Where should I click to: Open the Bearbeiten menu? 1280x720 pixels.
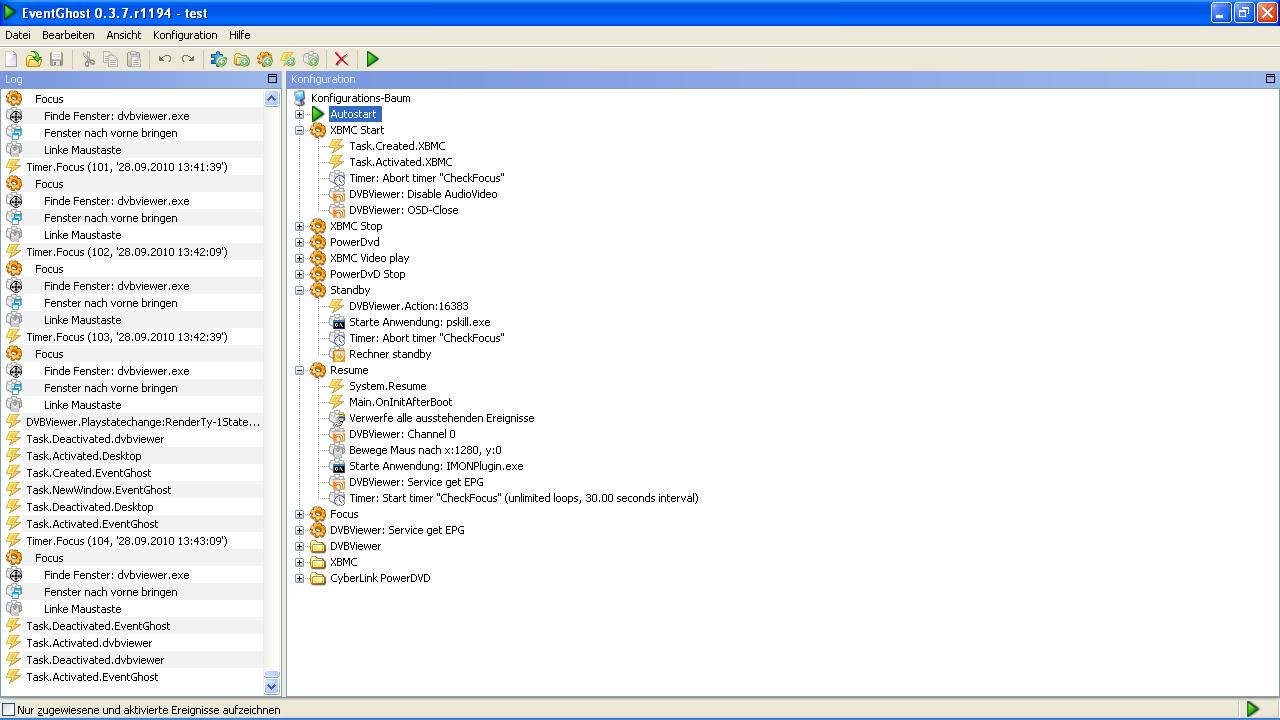(x=68, y=35)
